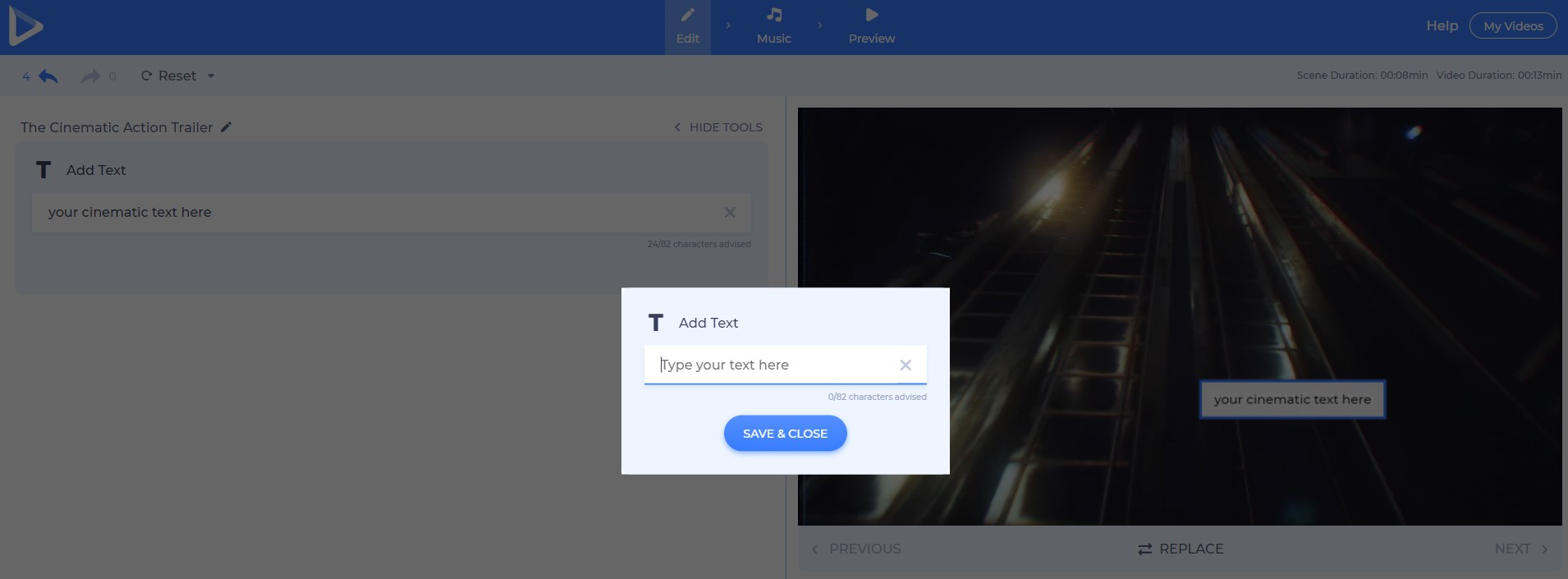Click the pencil icon on the Edit tab

tap(688, 15)
